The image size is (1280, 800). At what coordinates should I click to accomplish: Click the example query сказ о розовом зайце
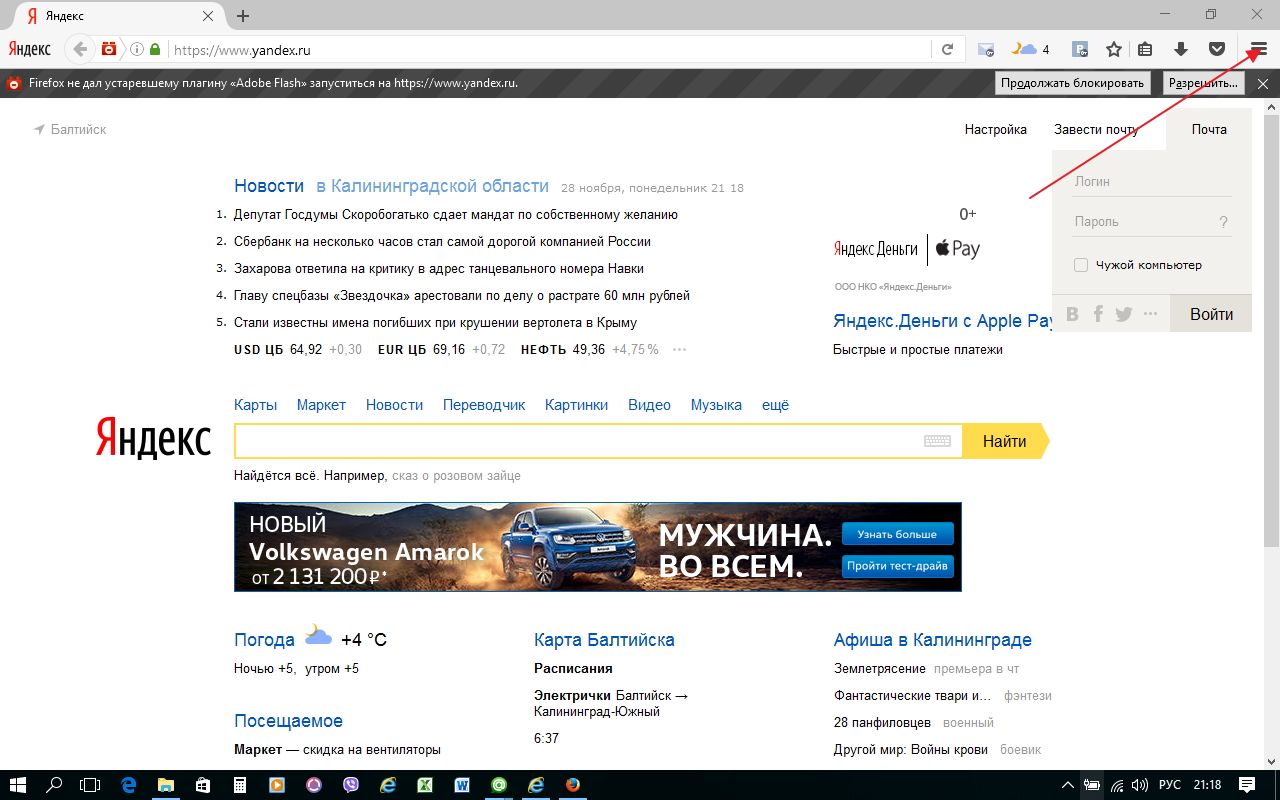pos(456,476)
